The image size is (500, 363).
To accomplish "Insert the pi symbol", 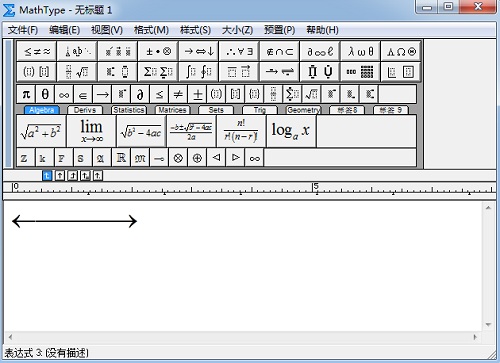I will 26,94.
